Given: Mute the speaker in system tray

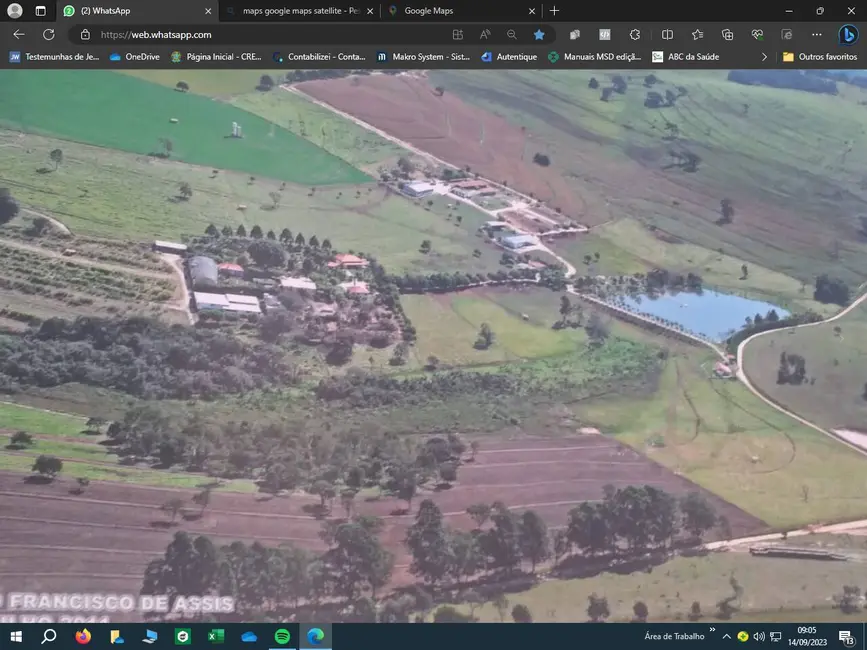Looking at the screenshot, I should (758, 637).
